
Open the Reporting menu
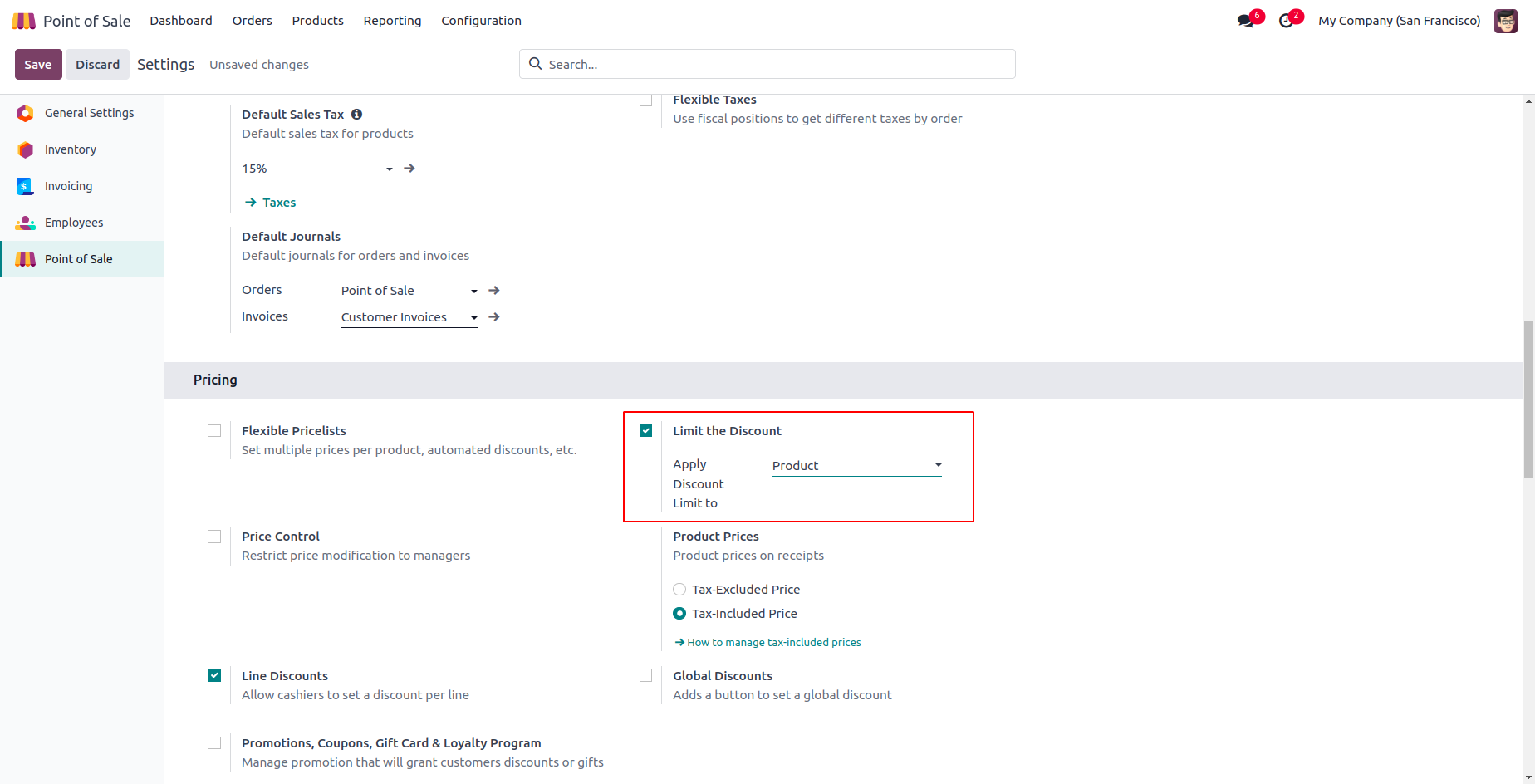(392, 21)
